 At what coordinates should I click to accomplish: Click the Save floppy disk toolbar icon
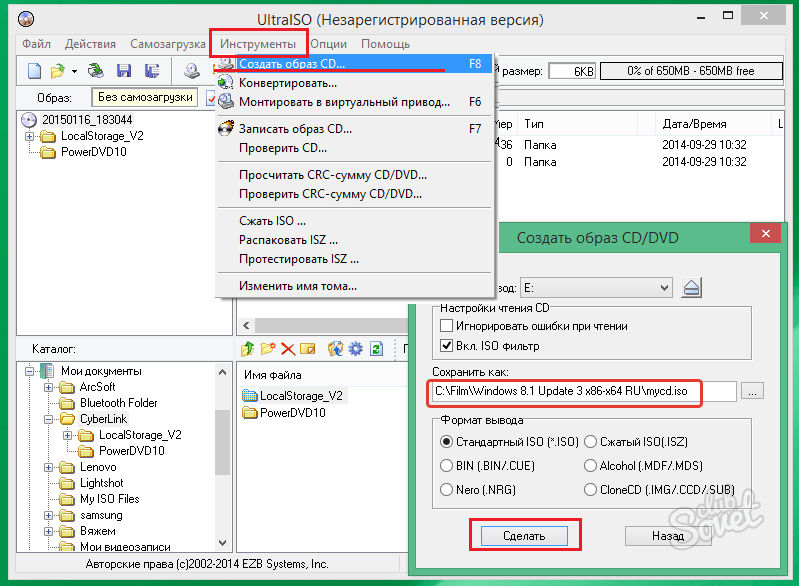(124, 71)
